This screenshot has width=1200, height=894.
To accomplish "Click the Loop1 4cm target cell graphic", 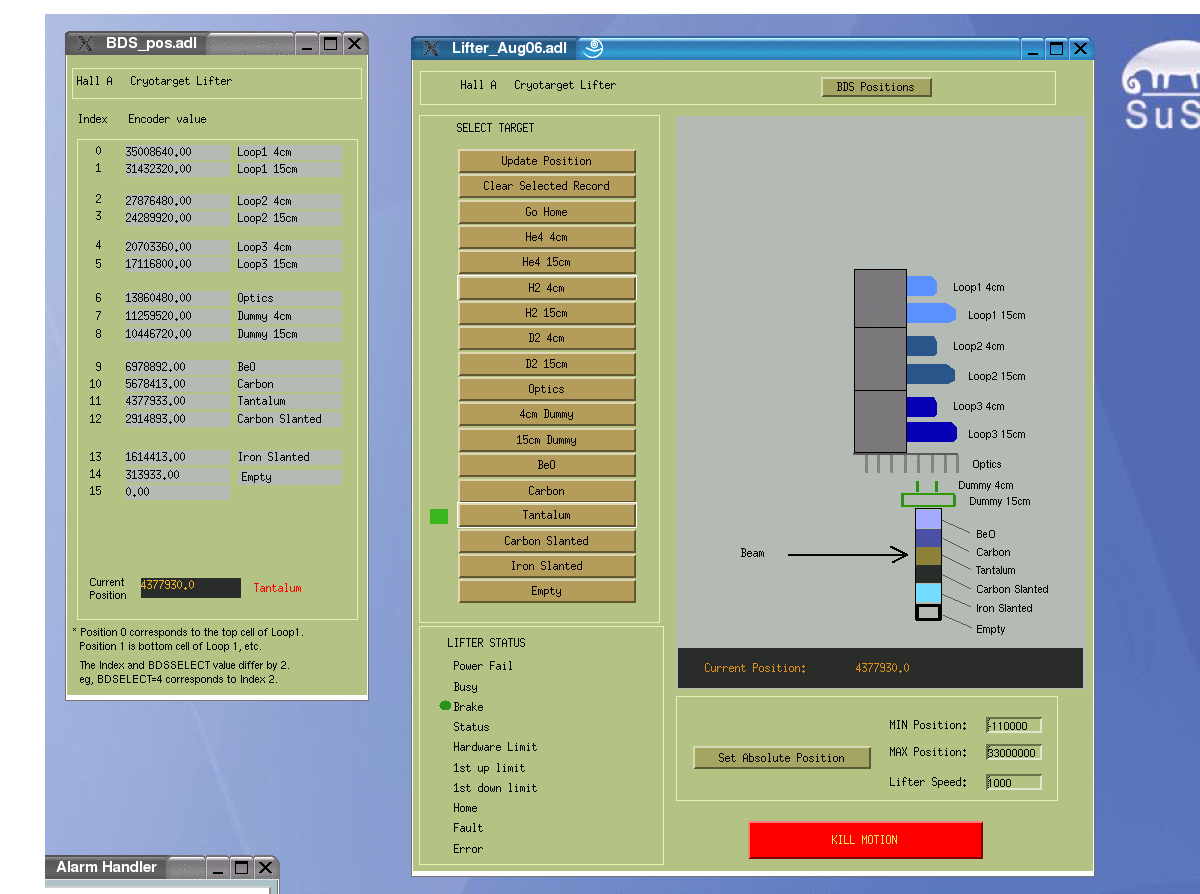I will click(x=921, y=286).
